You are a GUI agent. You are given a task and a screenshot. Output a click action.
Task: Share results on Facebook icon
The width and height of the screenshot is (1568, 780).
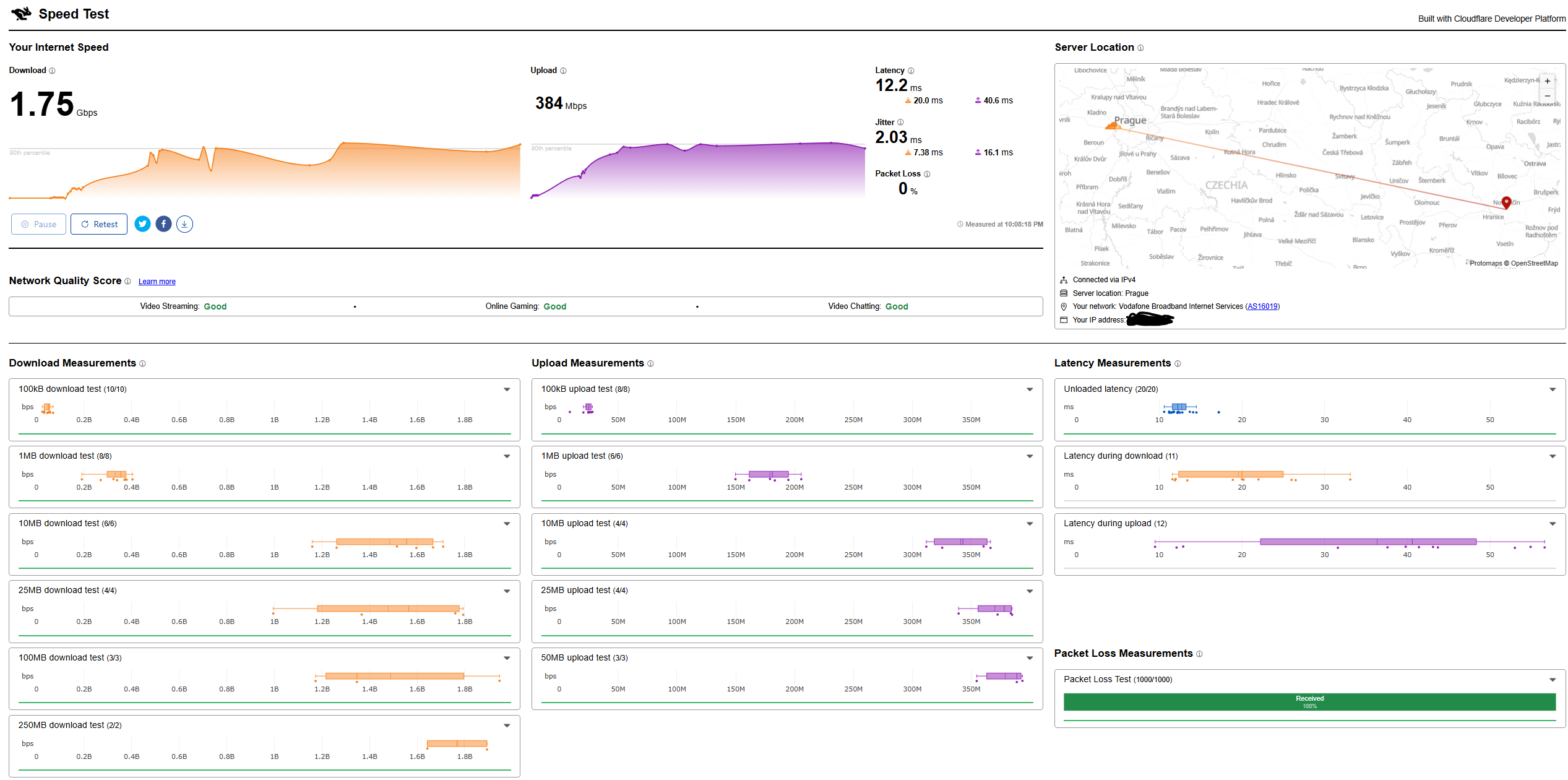(x=163, y=224)
